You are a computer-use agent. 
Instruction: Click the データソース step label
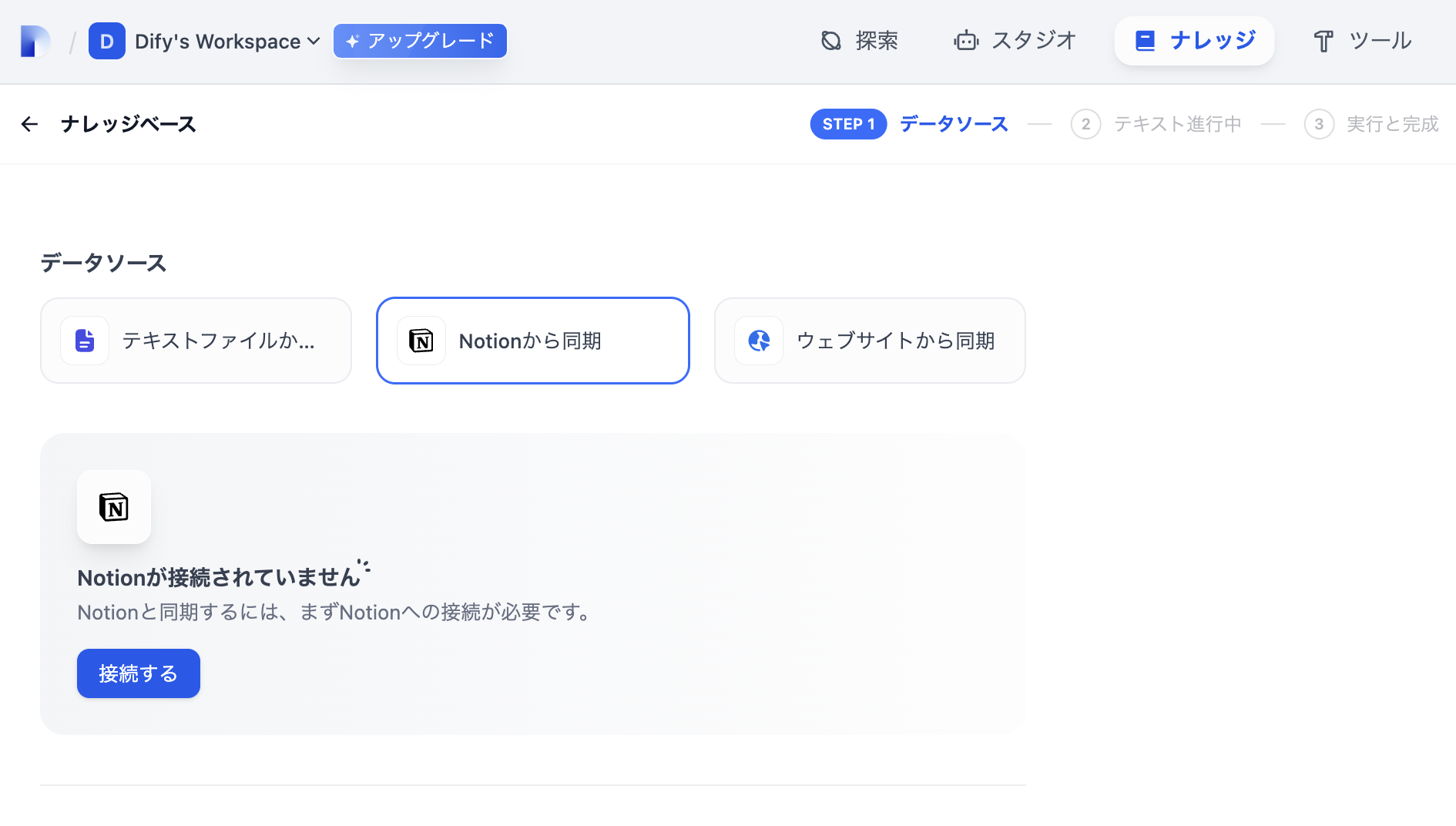[x=954, y=124]
